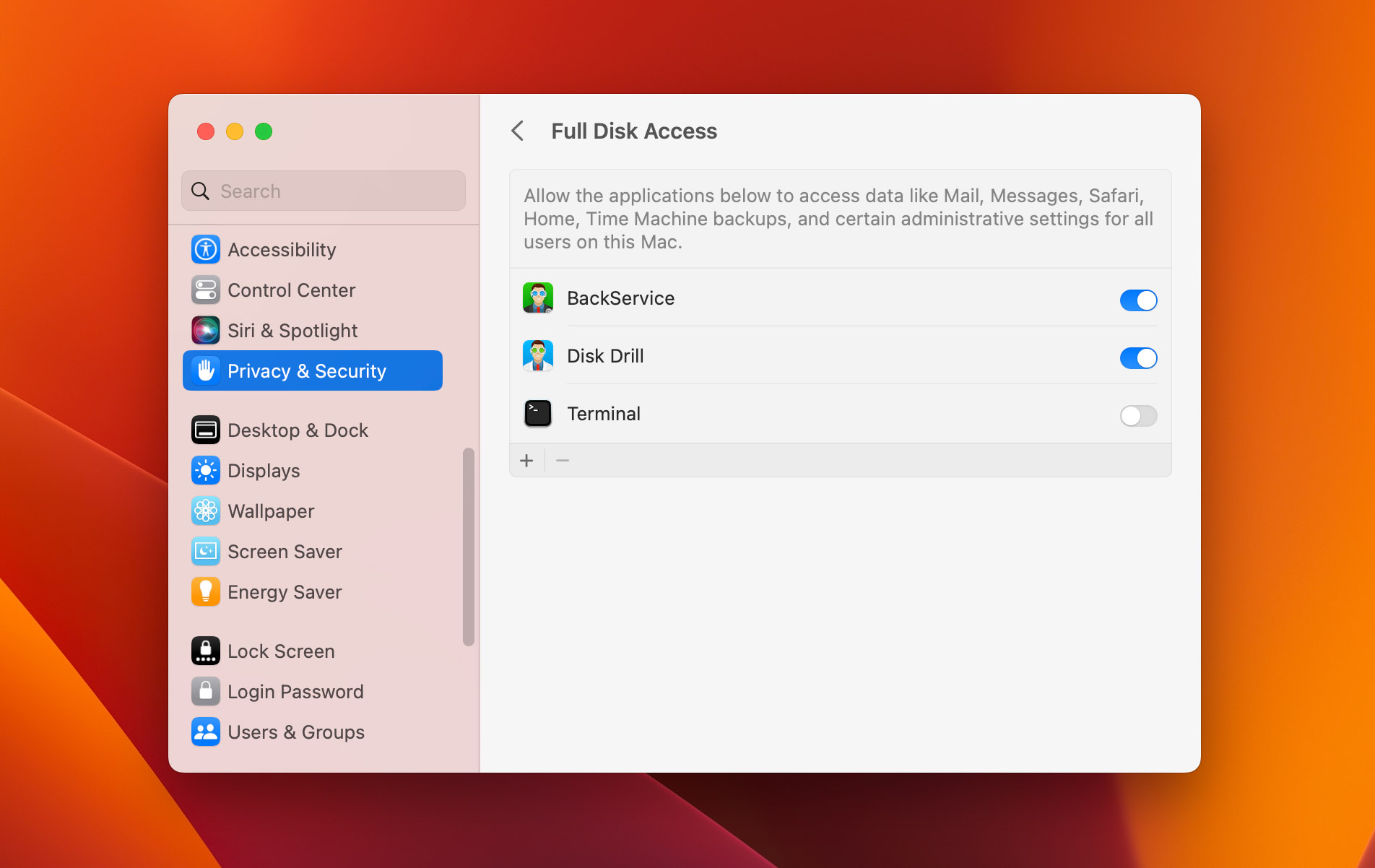Select the Users & Groups label
The width and height of the screenshot is (1375, 868).
(x=296, y=732)
